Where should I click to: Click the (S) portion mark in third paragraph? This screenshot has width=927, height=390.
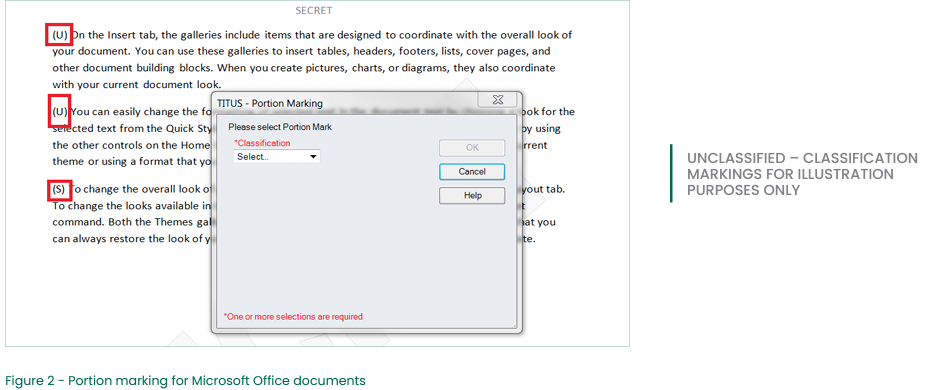[59, 190]
